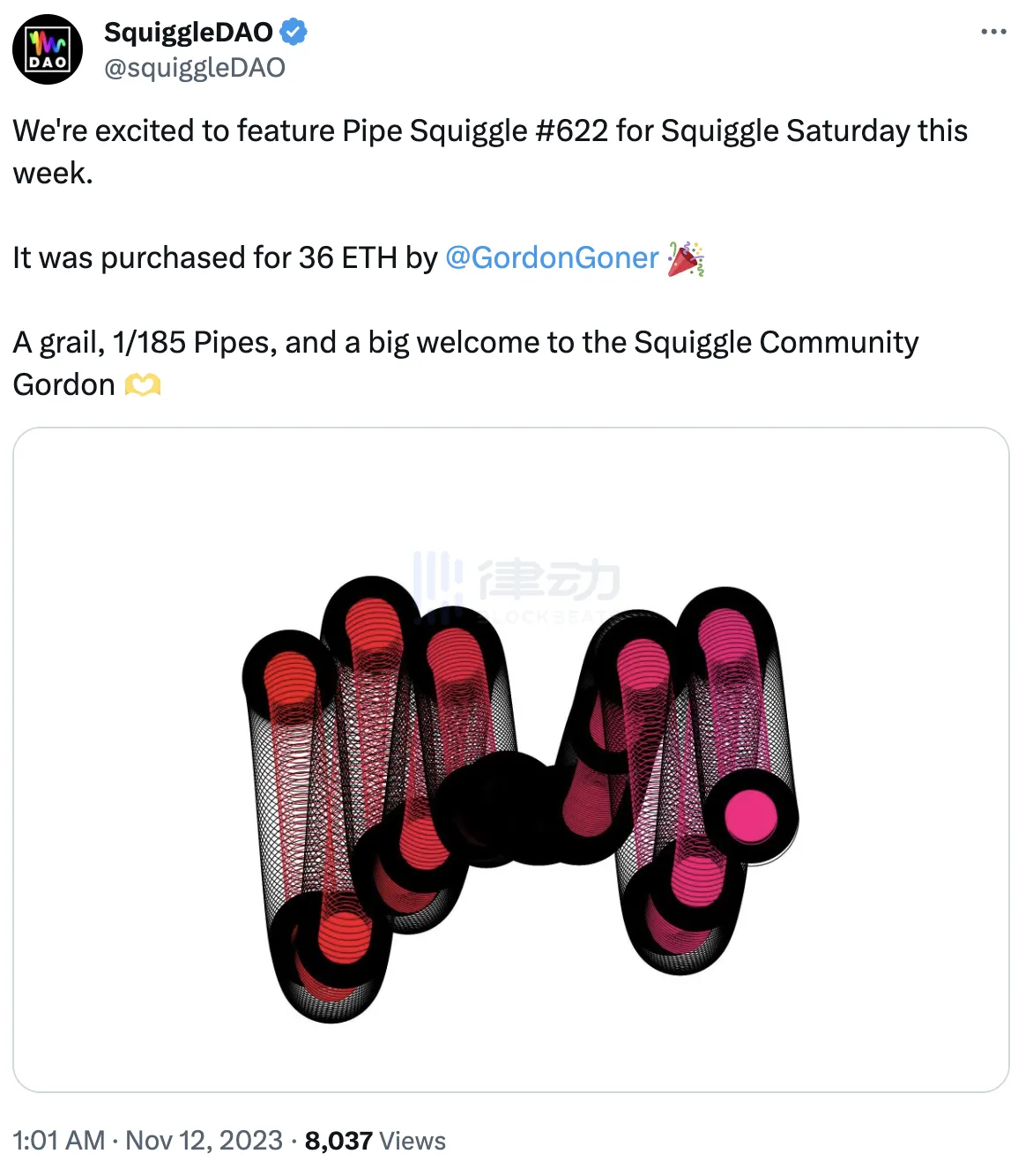Click the 1:01 AM timestamp
Screen dimensions: 1033x1176
[59, 1141]
